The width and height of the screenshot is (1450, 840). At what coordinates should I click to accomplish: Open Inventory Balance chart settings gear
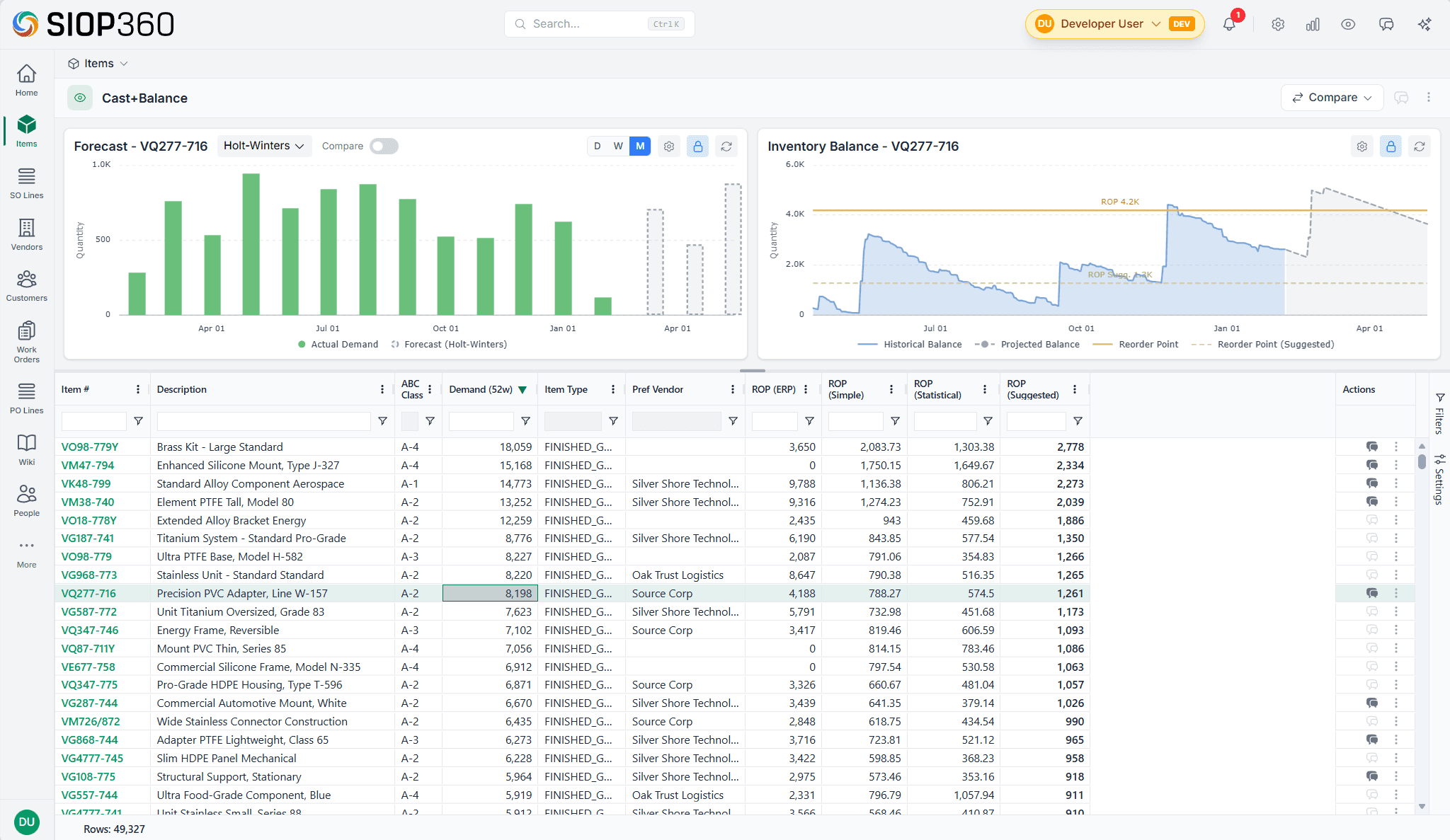(x=1361, y=146)
